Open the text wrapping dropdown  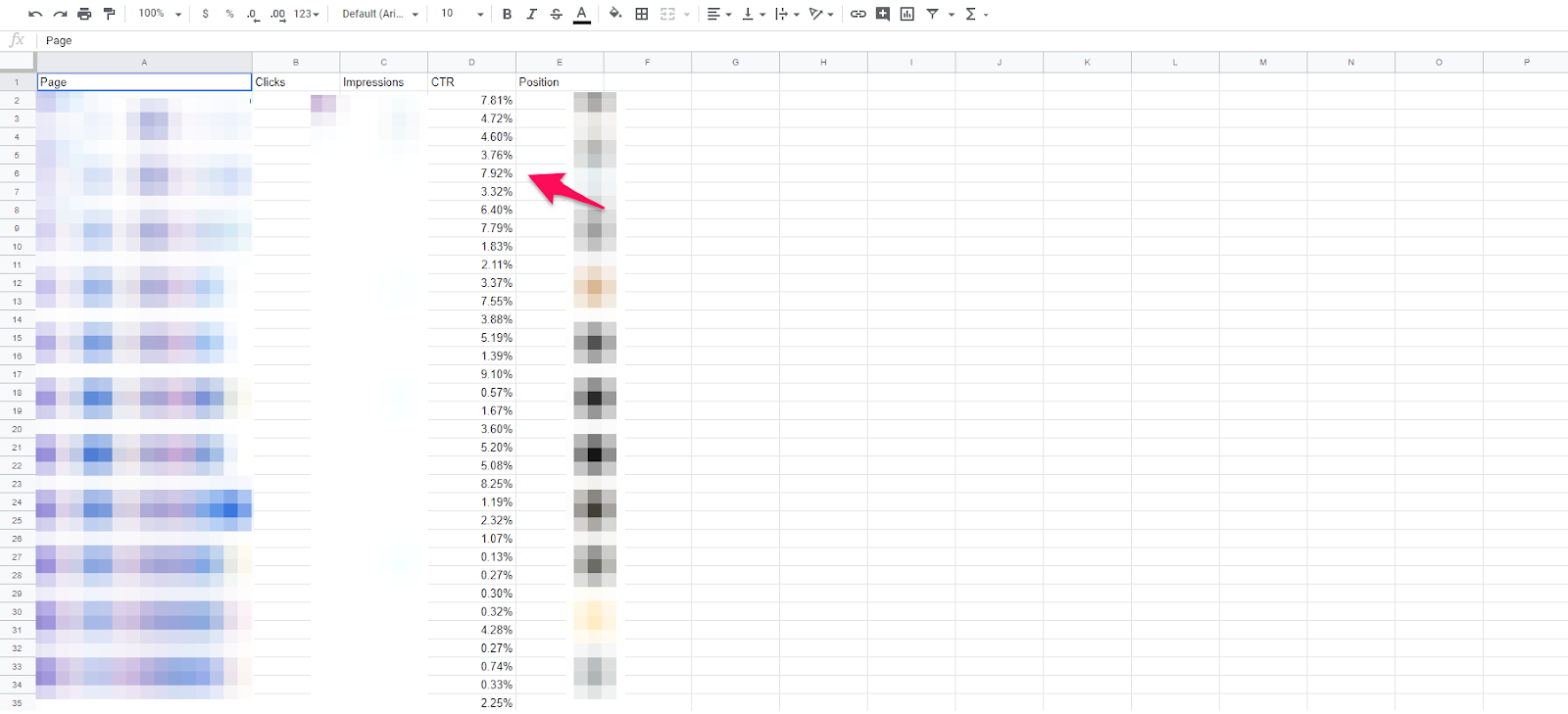tap(787, 14)
